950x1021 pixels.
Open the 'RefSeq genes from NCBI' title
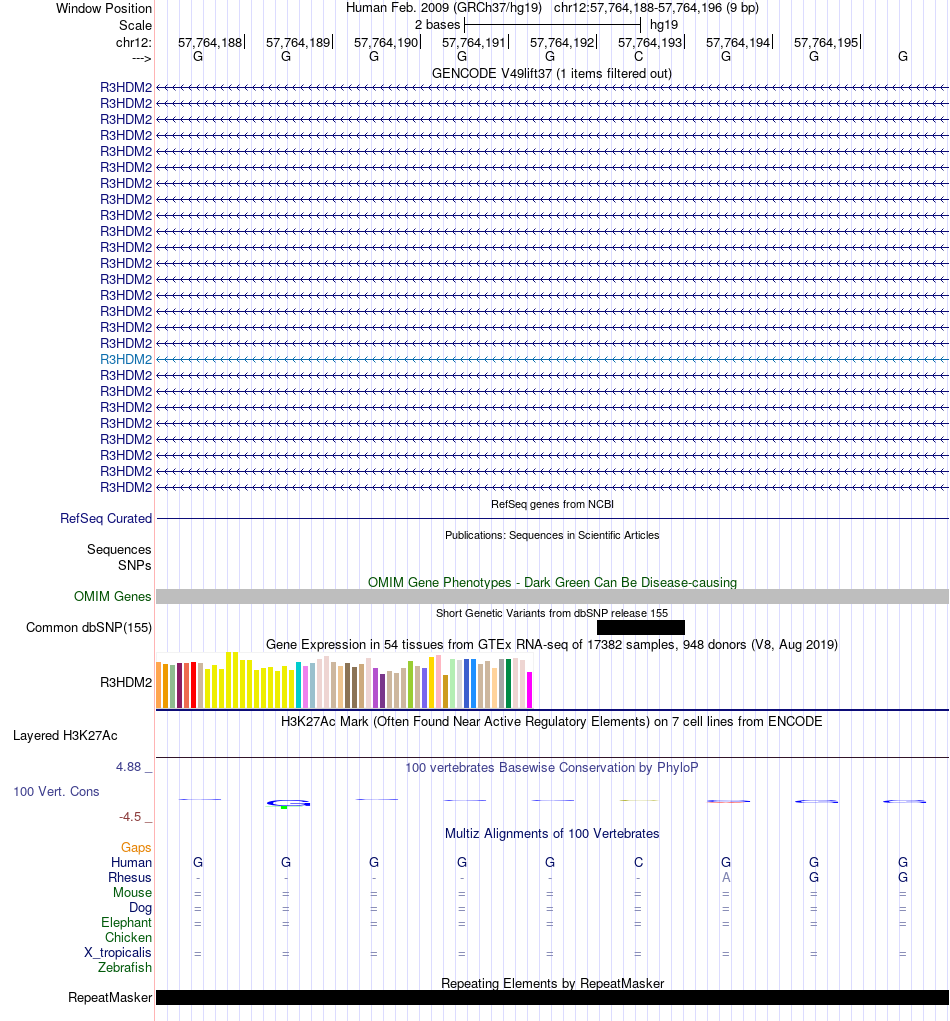coord(552,504)
